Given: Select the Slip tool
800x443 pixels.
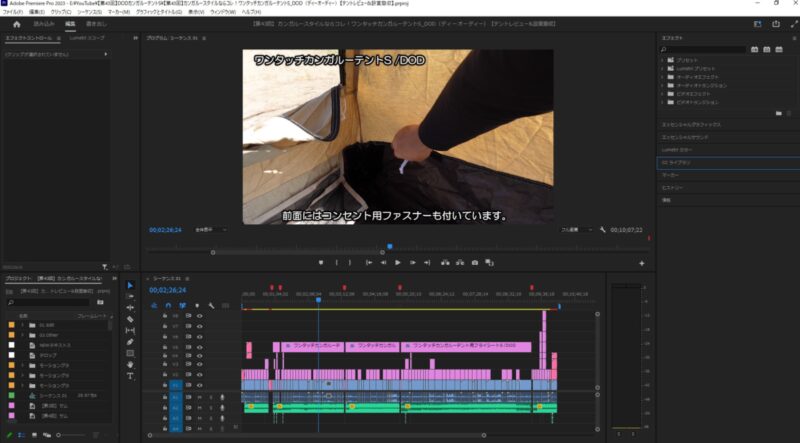Looking at the screenshot, I should (x=130, y=331).
